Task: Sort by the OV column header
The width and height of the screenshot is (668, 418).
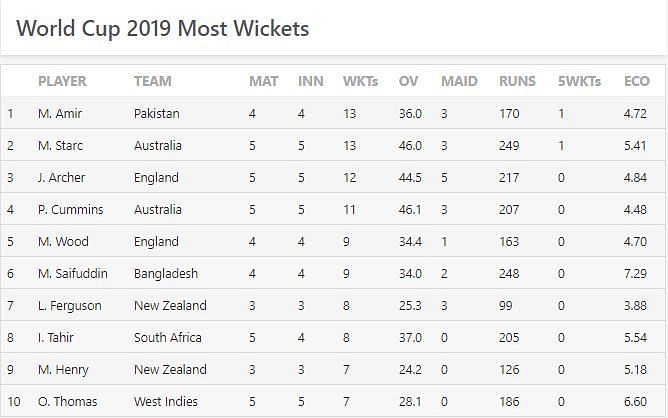Action: pyautogui.click(x=408, y=81)
